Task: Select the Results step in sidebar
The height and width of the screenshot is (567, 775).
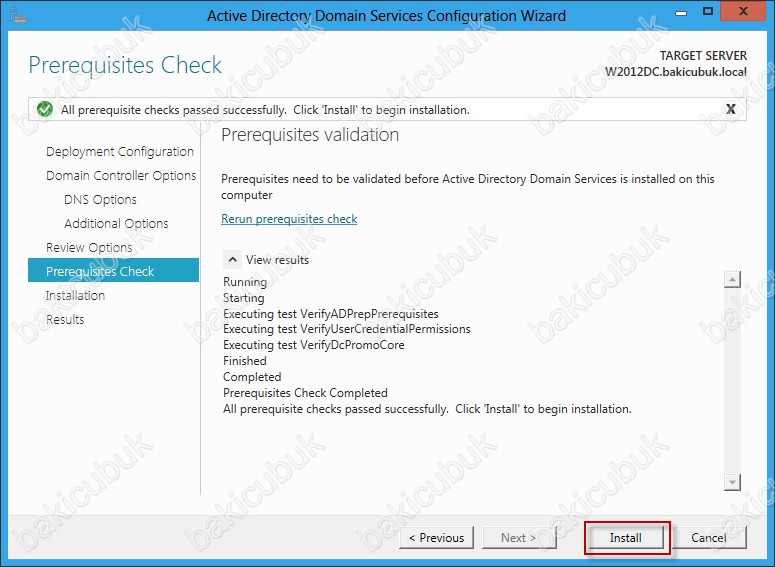Action: [x=65, y=319]
